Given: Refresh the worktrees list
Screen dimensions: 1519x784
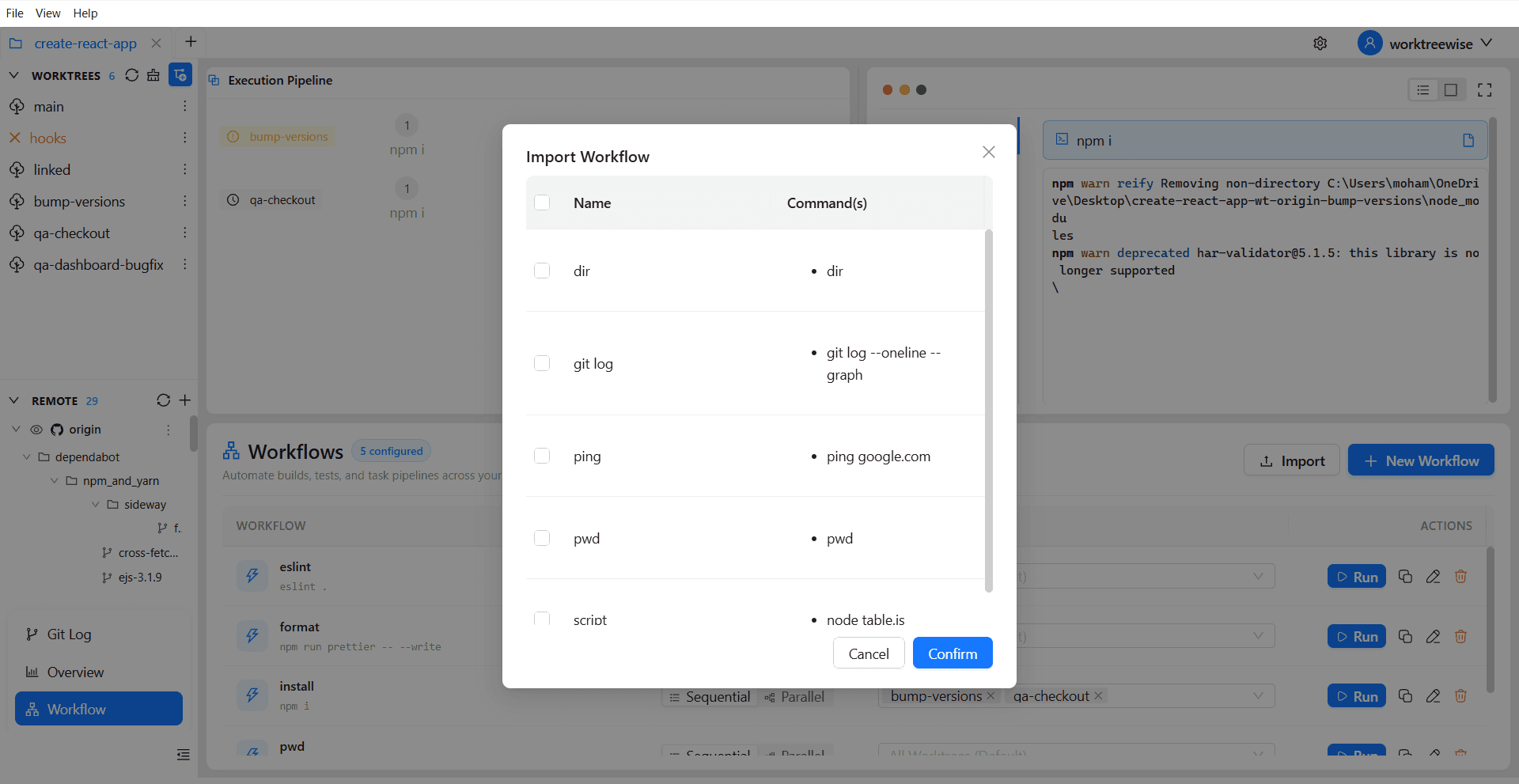Looking at the screenshot, I should [x=132, y=75].
